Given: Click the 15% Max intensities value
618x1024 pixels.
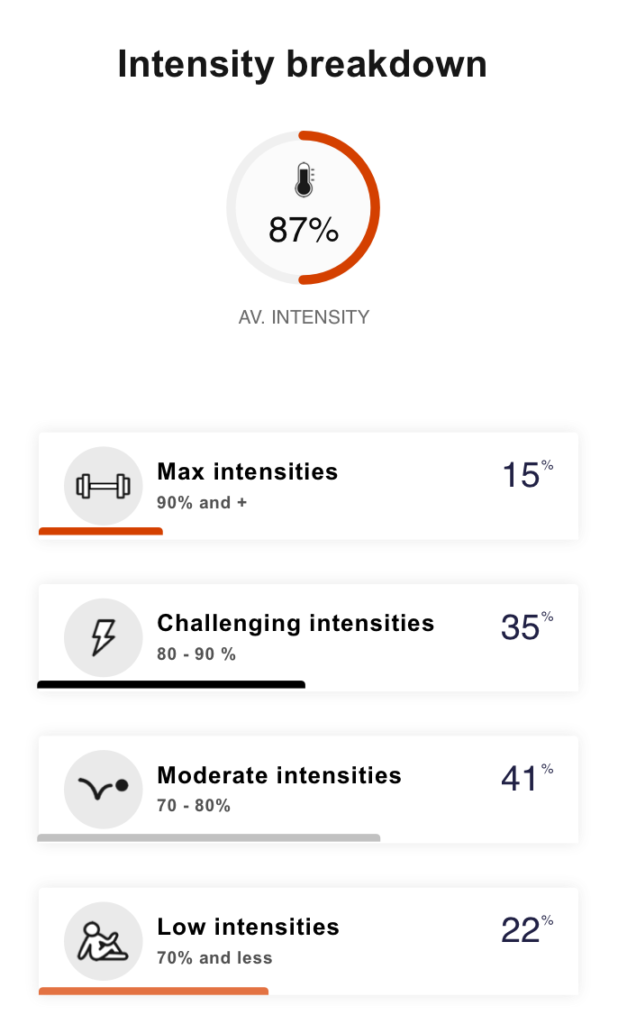Looking at the screenshot, I should coord(528,473).
